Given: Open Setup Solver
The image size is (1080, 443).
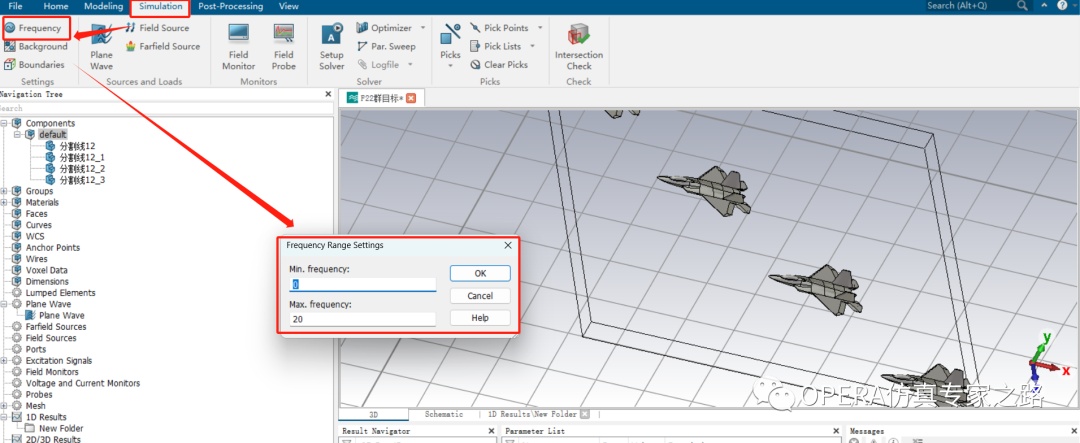Looking at the screenshot, I should 331,46.
